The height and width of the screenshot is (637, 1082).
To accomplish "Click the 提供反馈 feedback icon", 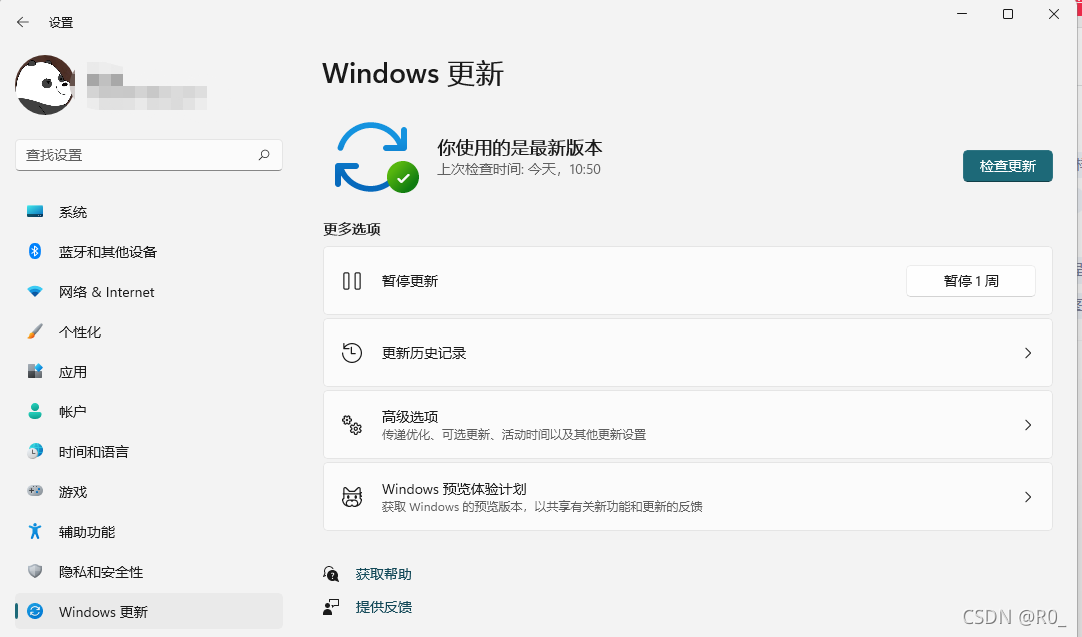I will tap(331, 607).
